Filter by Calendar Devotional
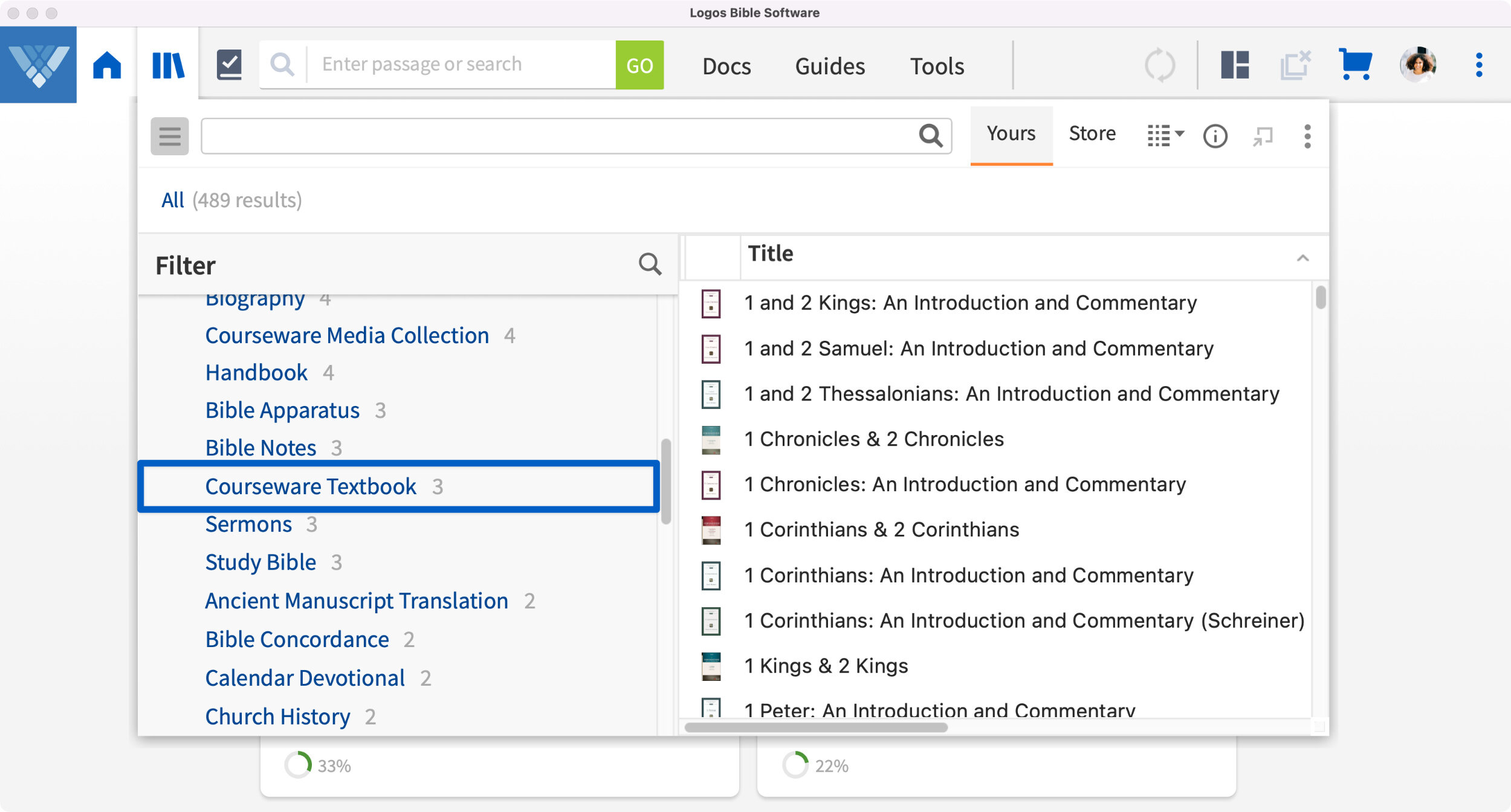The image size is (1511, 812). tap(305, 678)
